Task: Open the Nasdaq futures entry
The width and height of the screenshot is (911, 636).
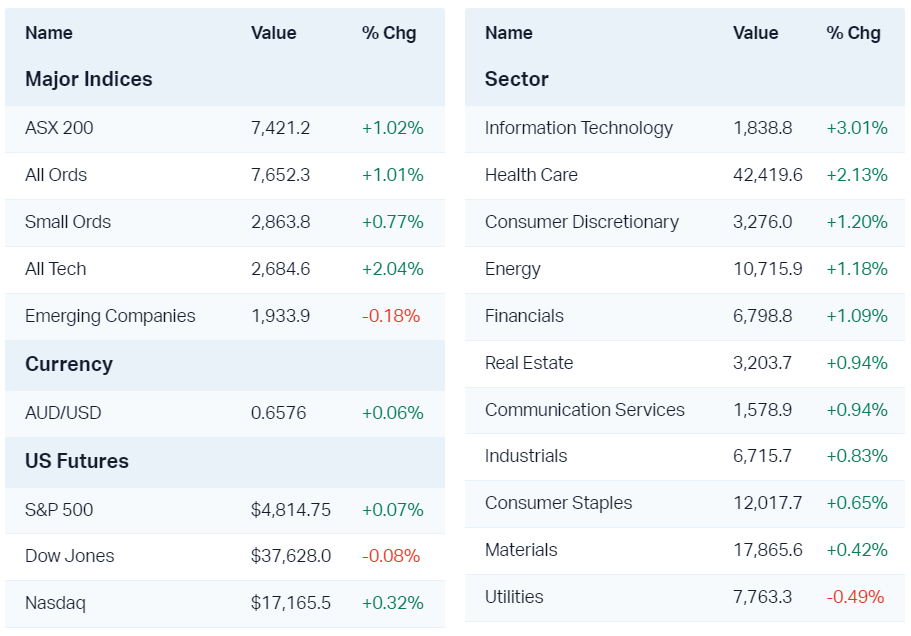Action: 55,603
